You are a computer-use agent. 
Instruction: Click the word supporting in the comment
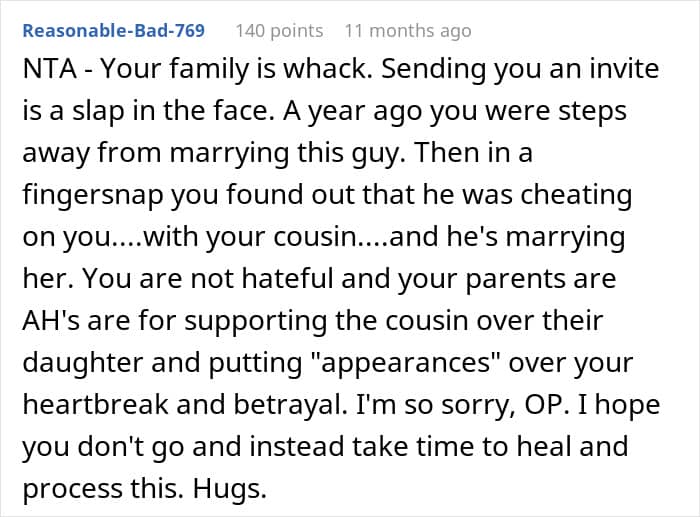[256, 321]
